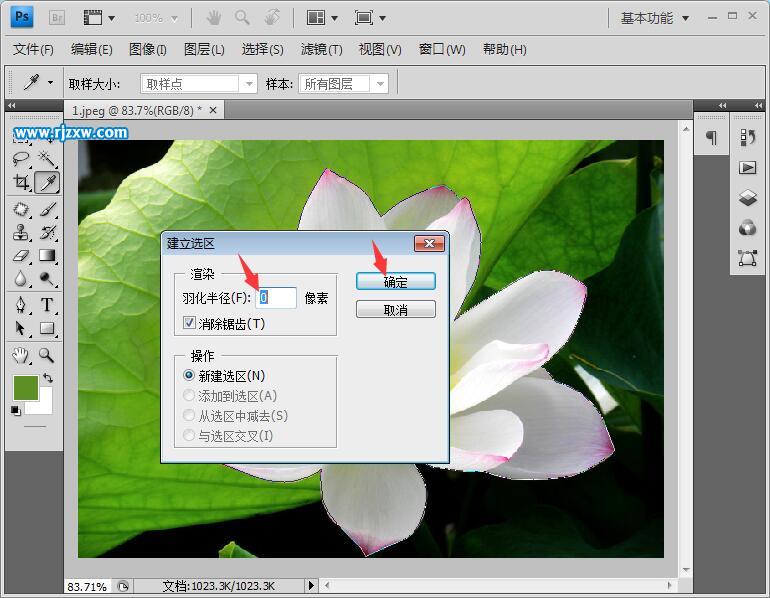Viewport: 770px width, 598px height.
Task: Open the Actions panel play icon
Action: coord(747,168)
